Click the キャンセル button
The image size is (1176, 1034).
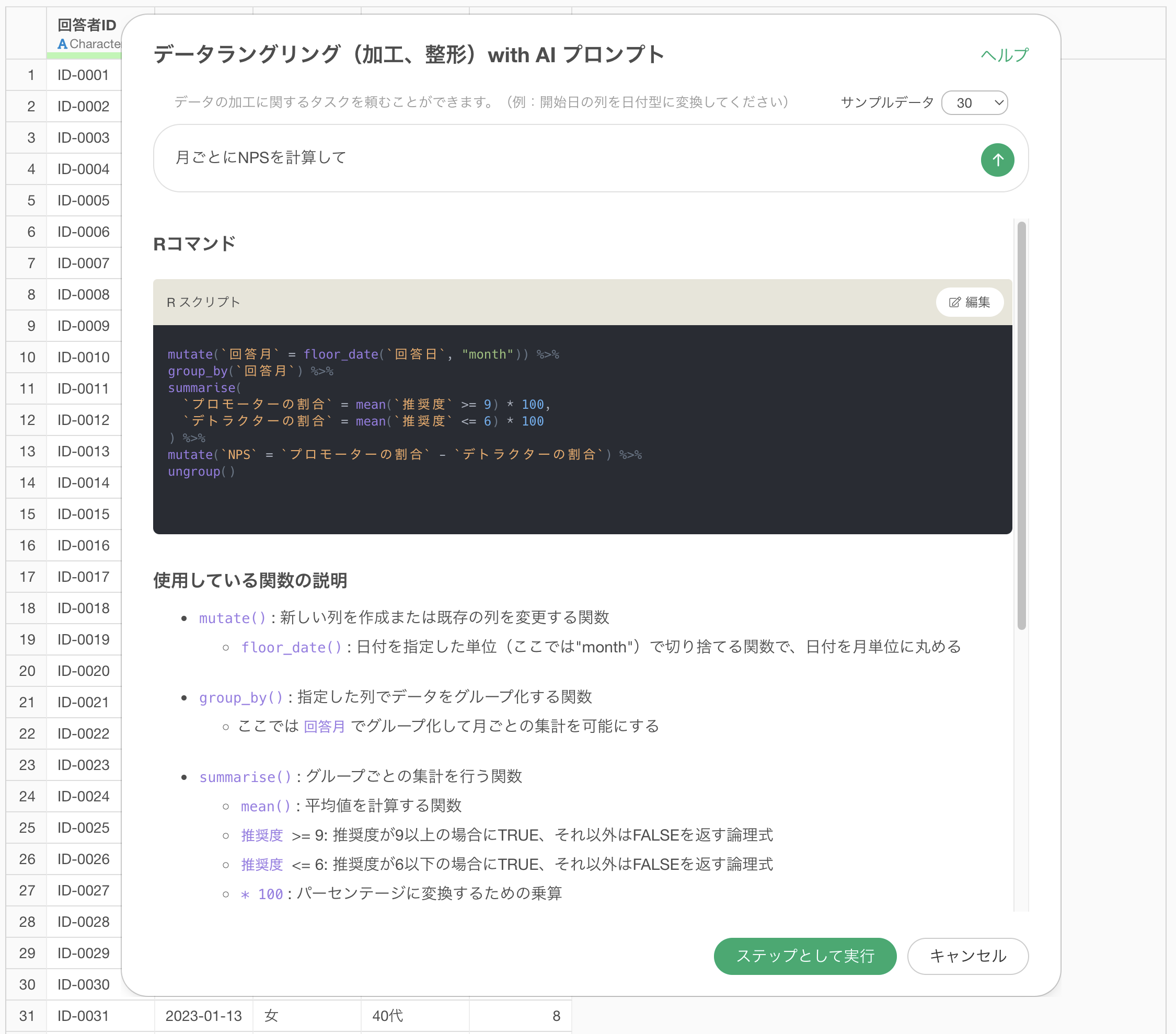coord(967,956)
